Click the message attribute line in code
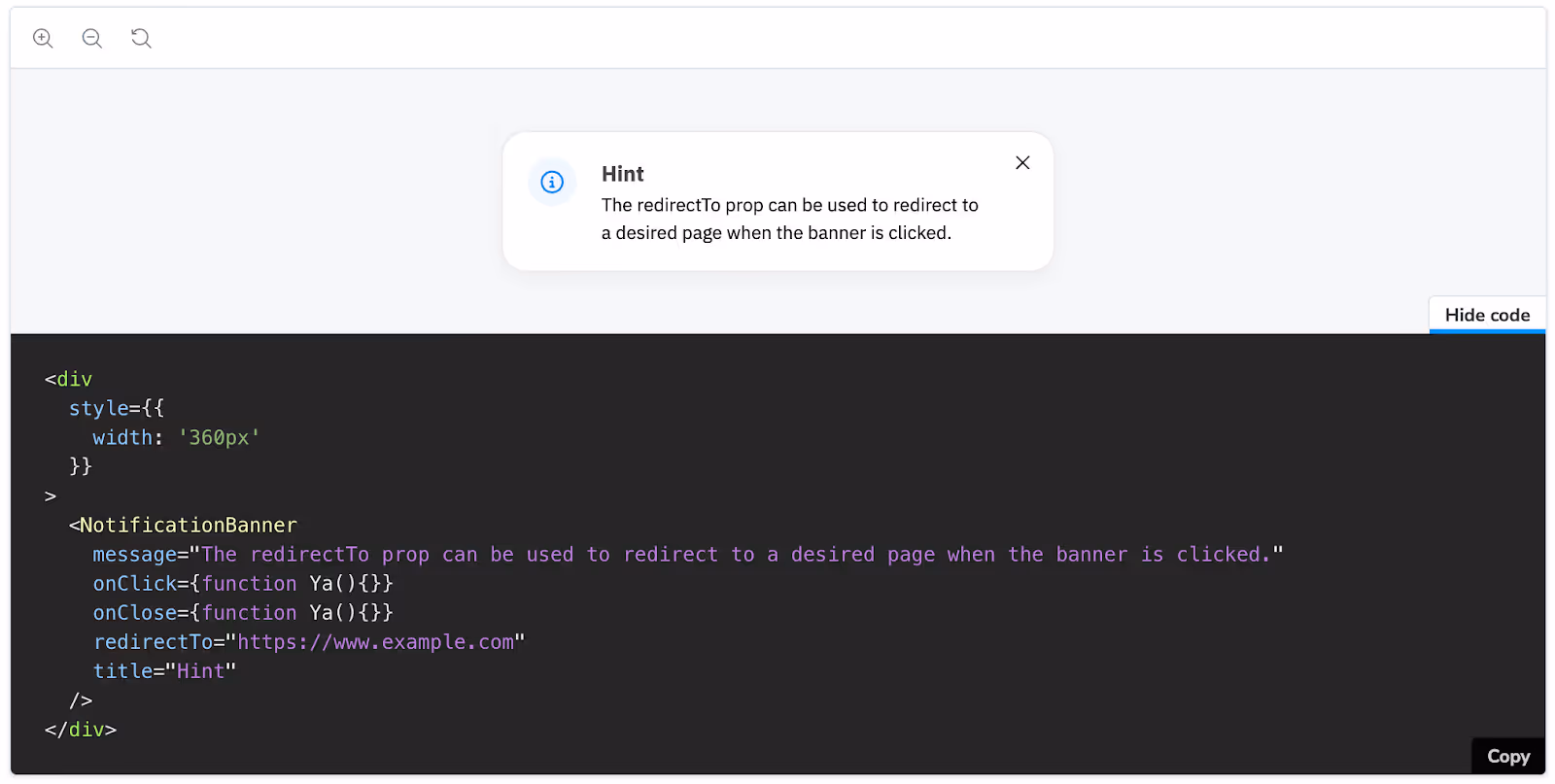This screenshot has height=784, width=1555. point(688,554)
